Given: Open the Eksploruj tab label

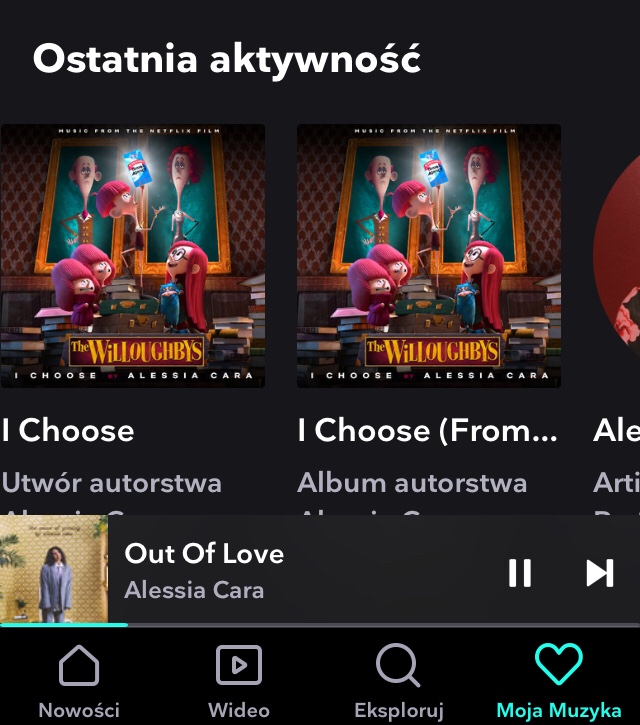Looking at the screenshot, I should pyautogui.click(x=399, y=711).
